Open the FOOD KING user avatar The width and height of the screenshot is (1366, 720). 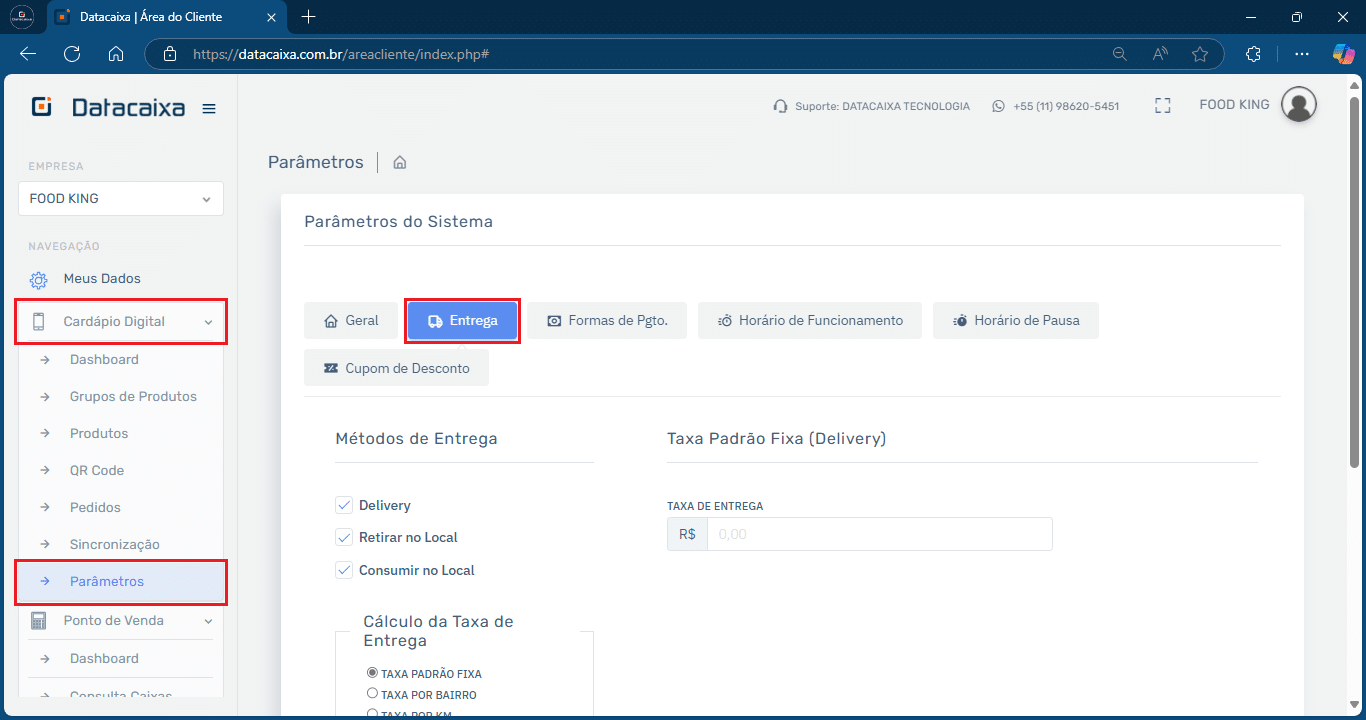[x=1298, y=105]
